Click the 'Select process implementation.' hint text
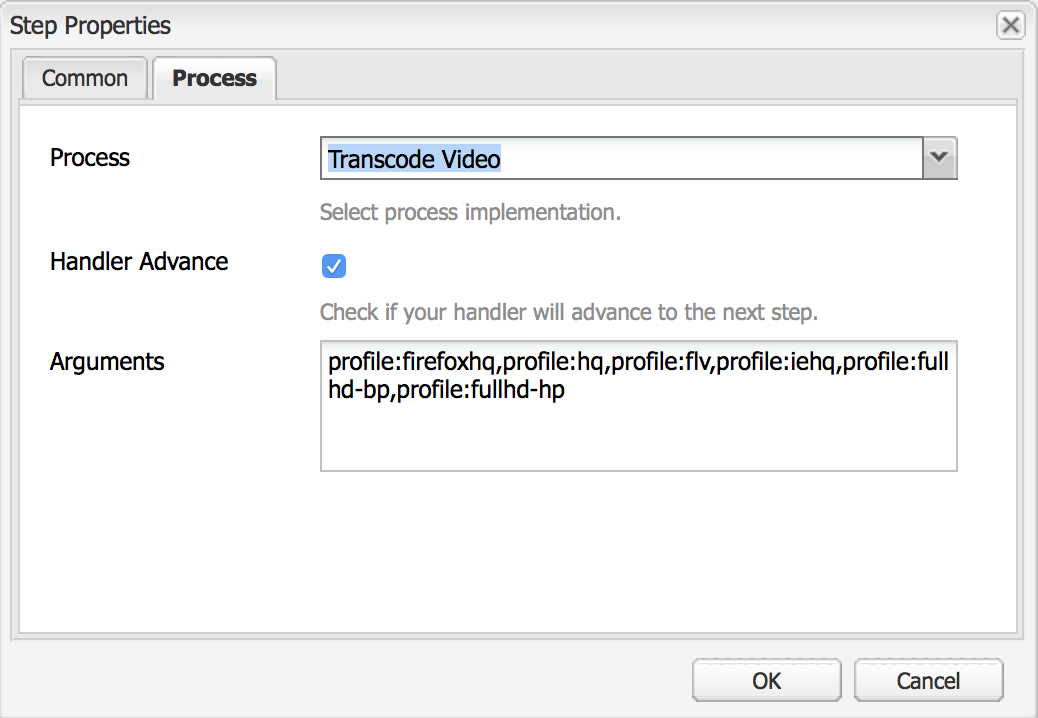 point(470,212)
